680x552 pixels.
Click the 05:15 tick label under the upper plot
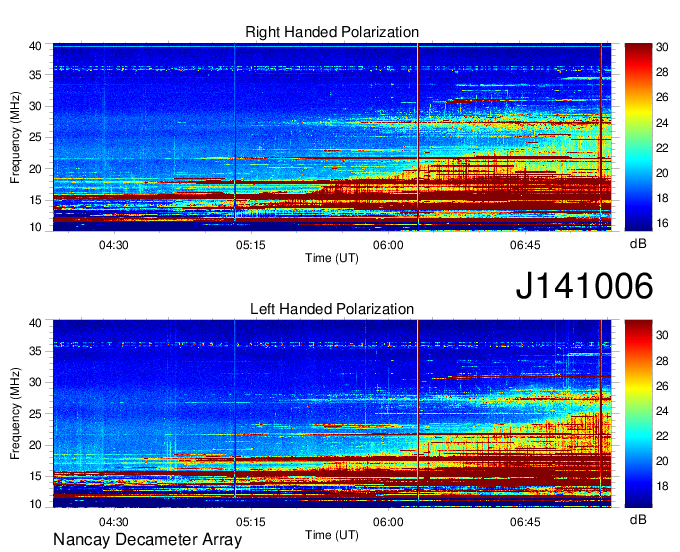(251, 245)
